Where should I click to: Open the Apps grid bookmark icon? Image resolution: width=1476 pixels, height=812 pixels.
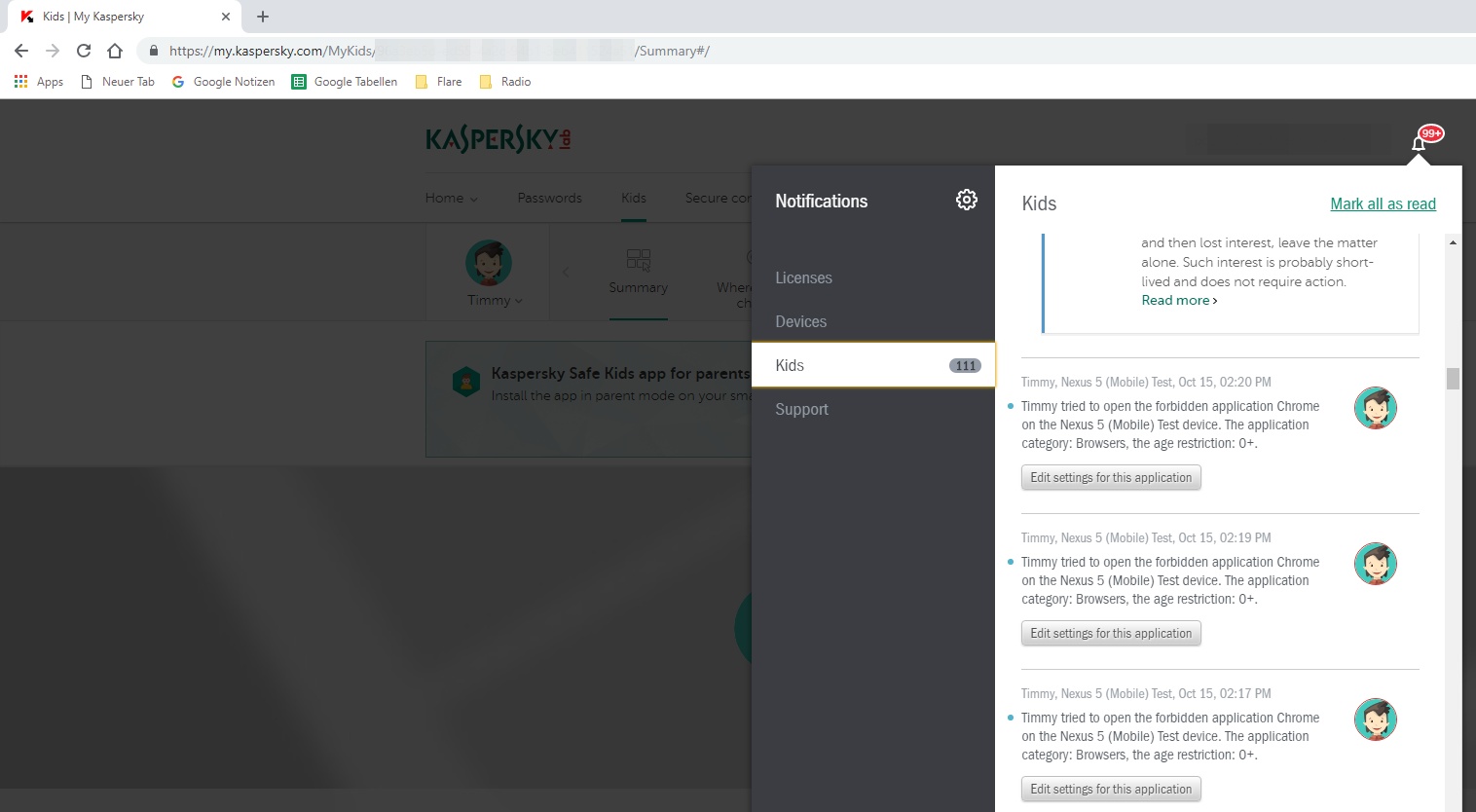tap(20, 82)
